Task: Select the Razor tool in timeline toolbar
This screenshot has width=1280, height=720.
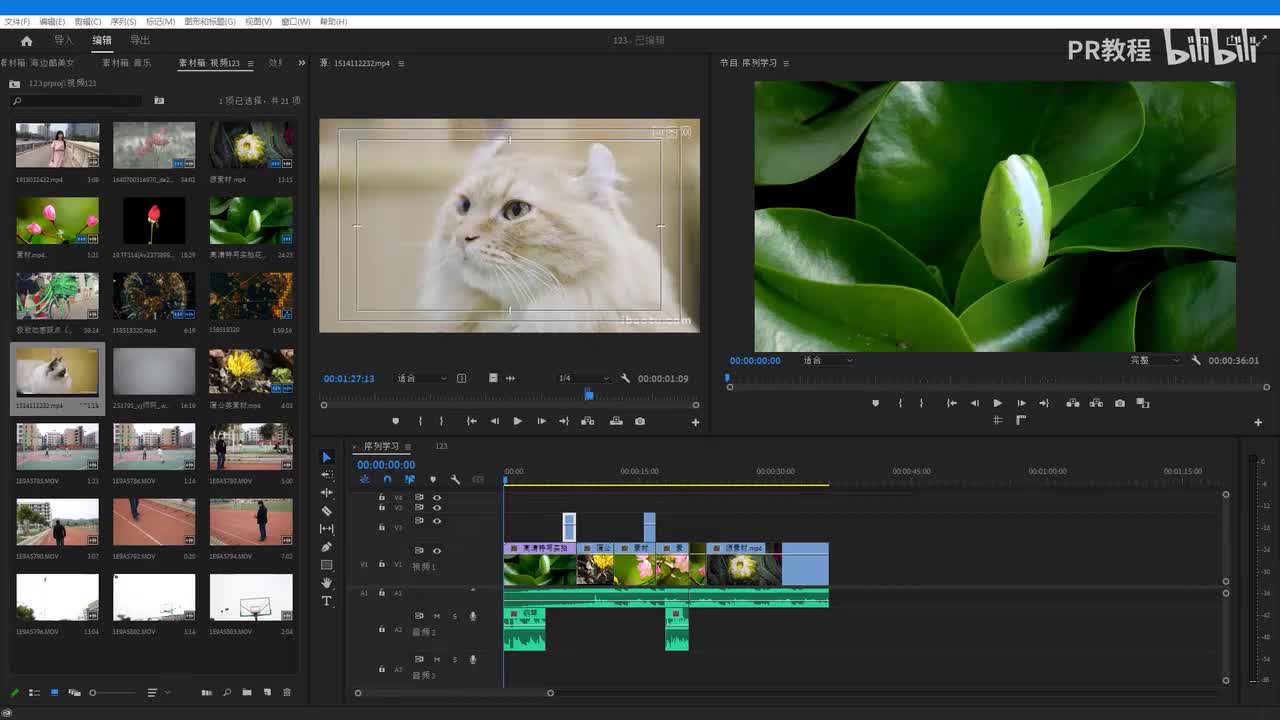Action: [x=326, y=511]
